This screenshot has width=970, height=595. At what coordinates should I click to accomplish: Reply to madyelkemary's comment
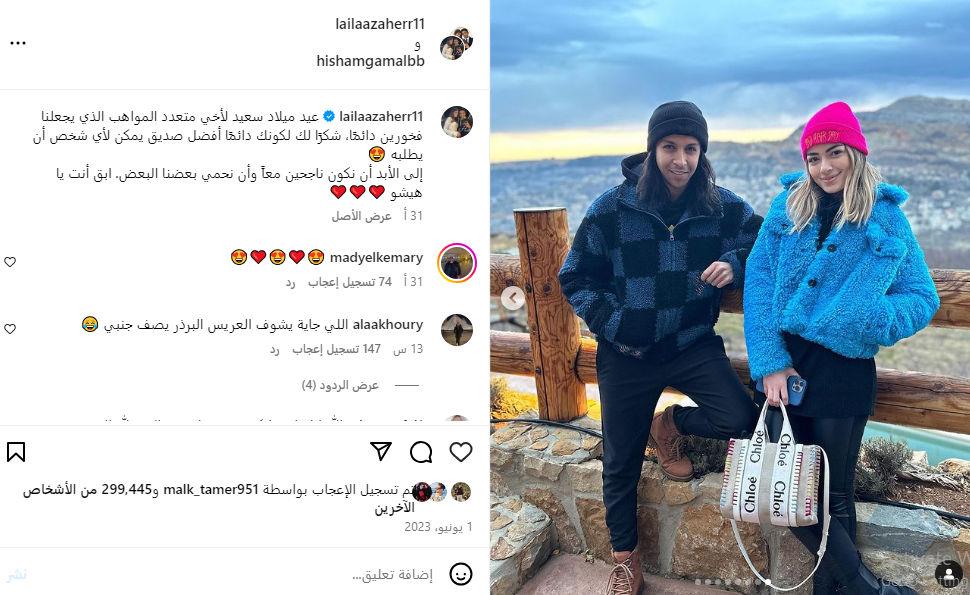tap(290, 283)
